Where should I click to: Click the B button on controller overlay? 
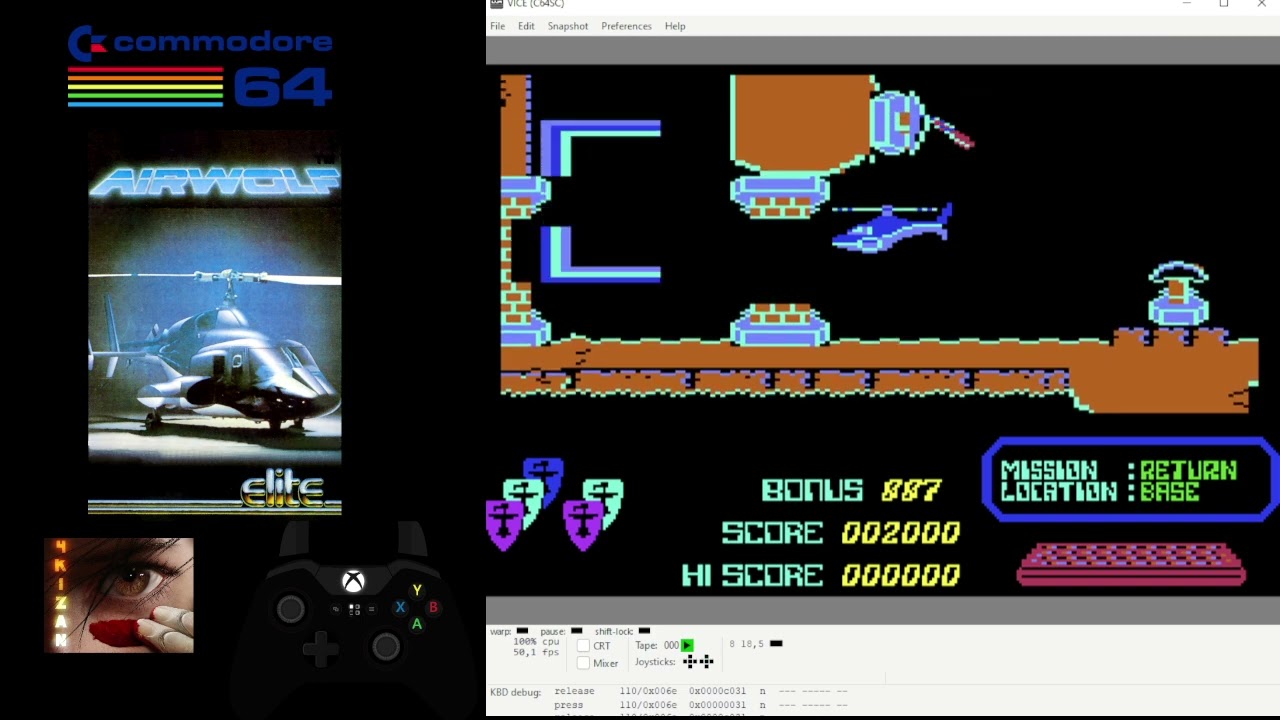[x=433, y=607]
